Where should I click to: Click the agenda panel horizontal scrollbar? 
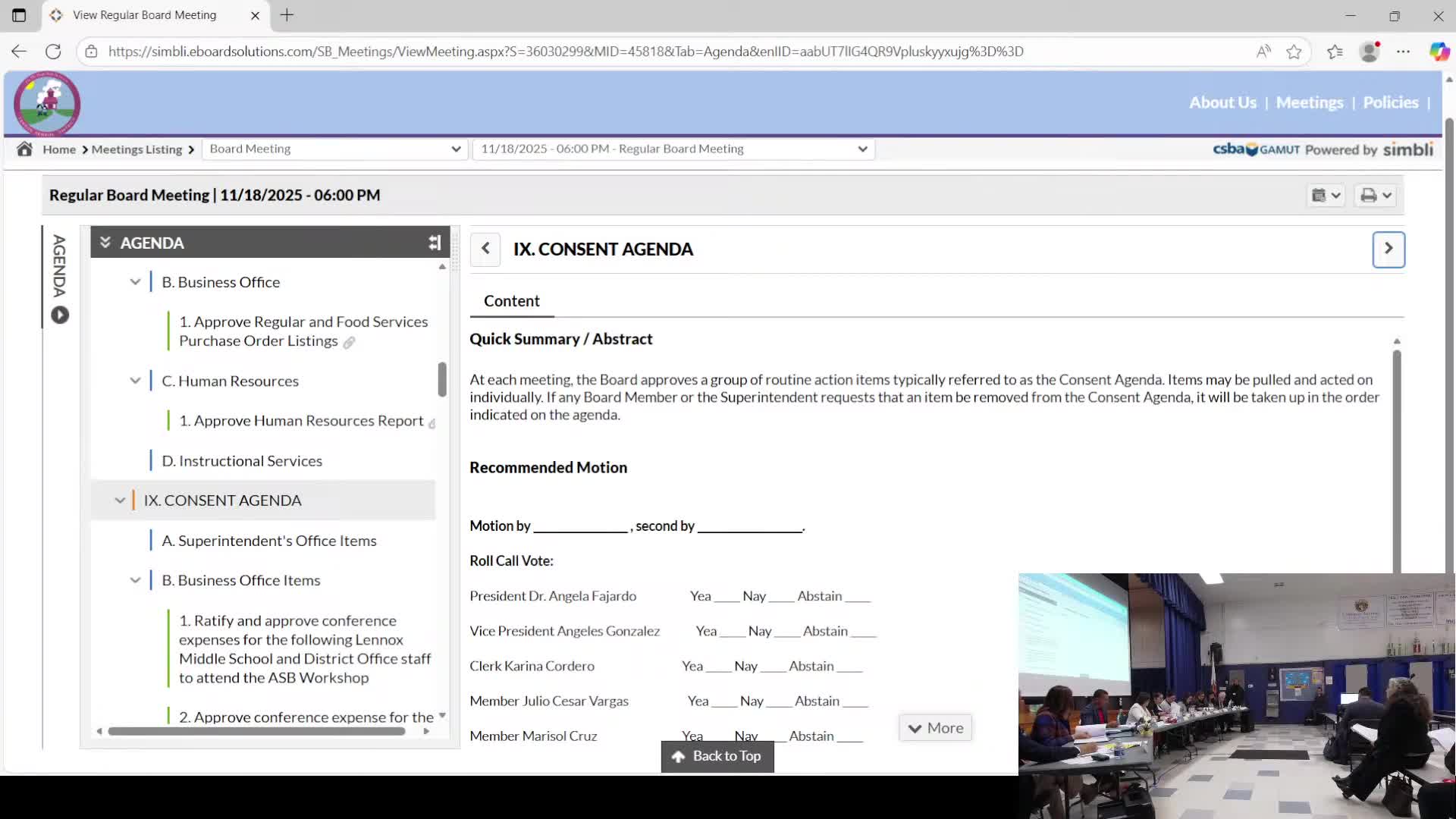(x=256, y=731)
